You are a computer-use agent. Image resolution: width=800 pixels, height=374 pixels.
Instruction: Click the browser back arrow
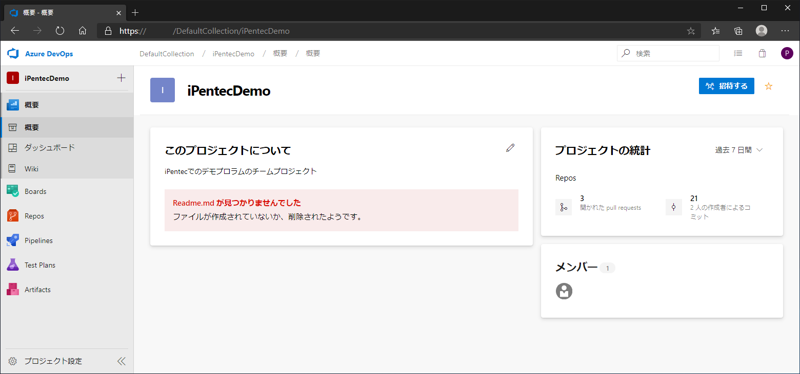click(15, 31)
